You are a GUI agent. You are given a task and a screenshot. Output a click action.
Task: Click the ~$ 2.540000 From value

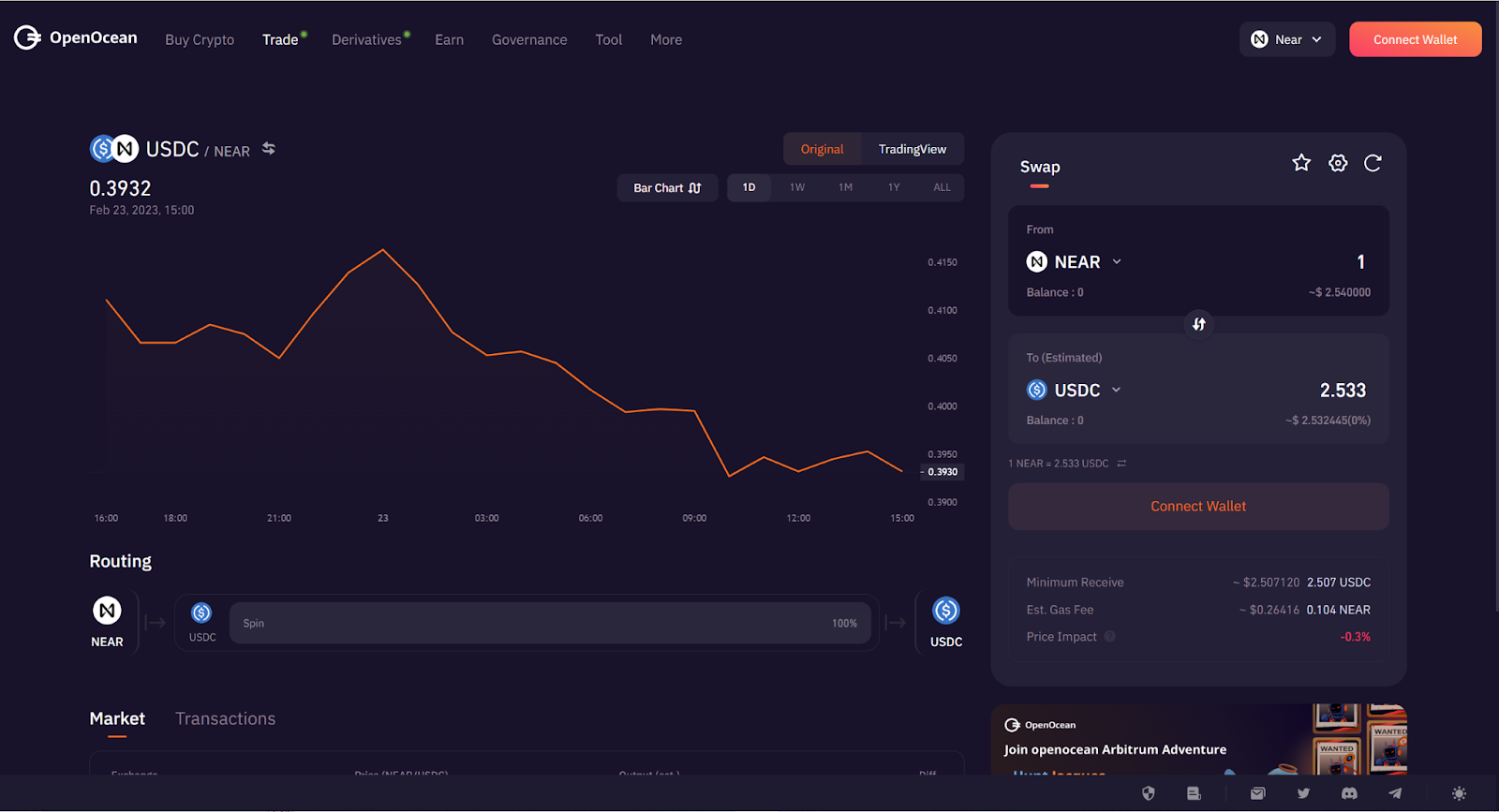tap(1340, 292)
